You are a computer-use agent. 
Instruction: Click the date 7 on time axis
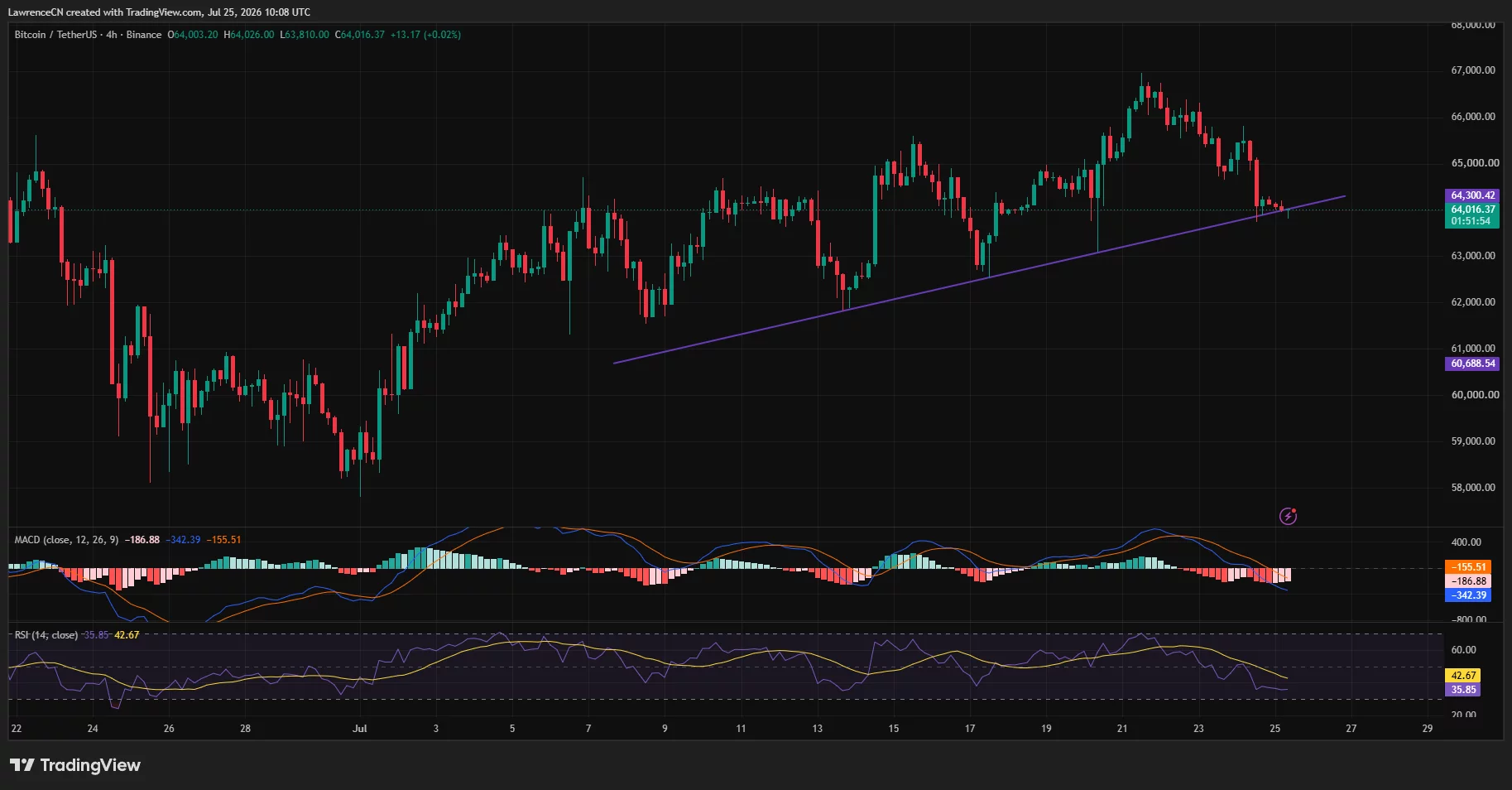588,729
